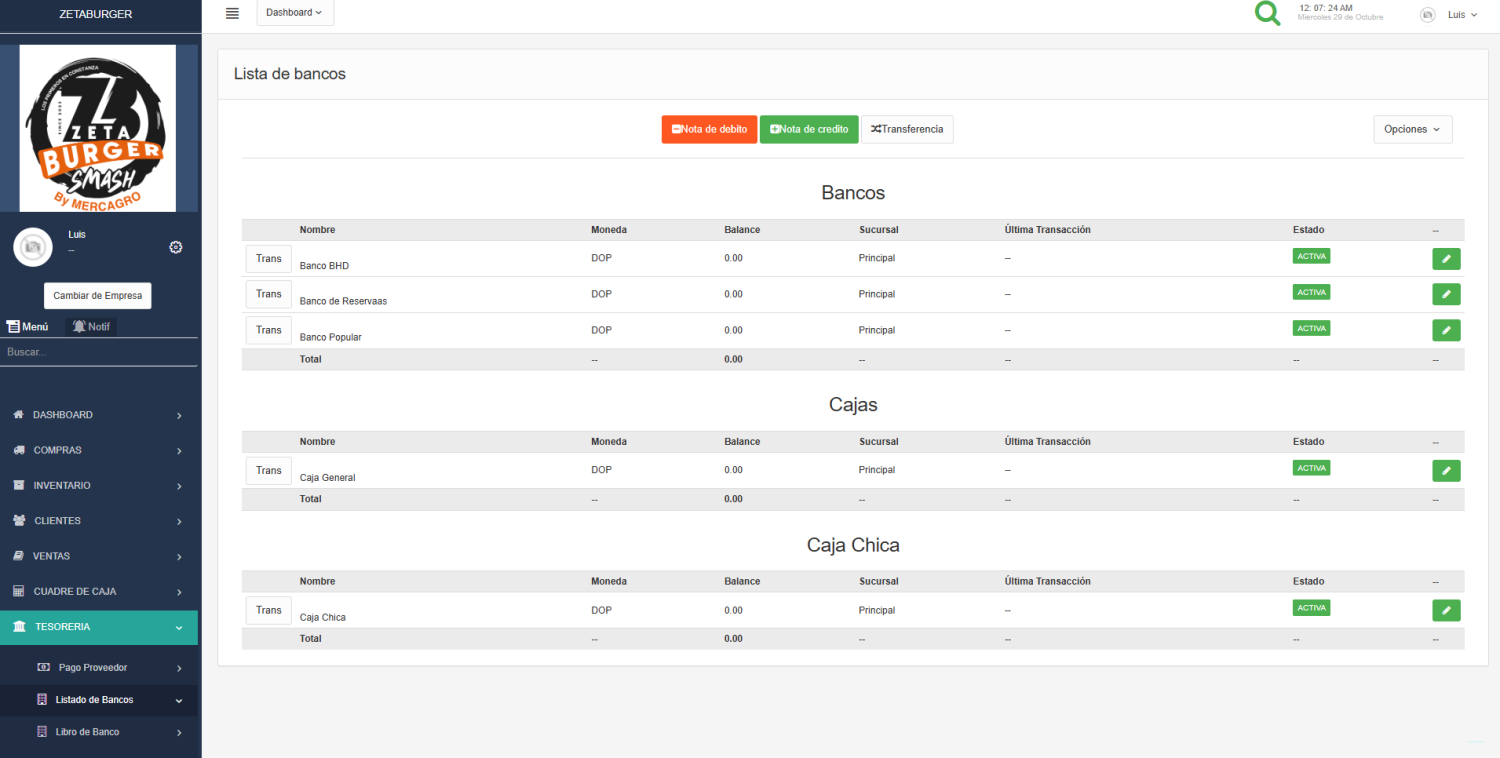The height and width of the screenshot is (758, 1500).
Task: Switch to the Notif tab
Action: click(91, 326)
